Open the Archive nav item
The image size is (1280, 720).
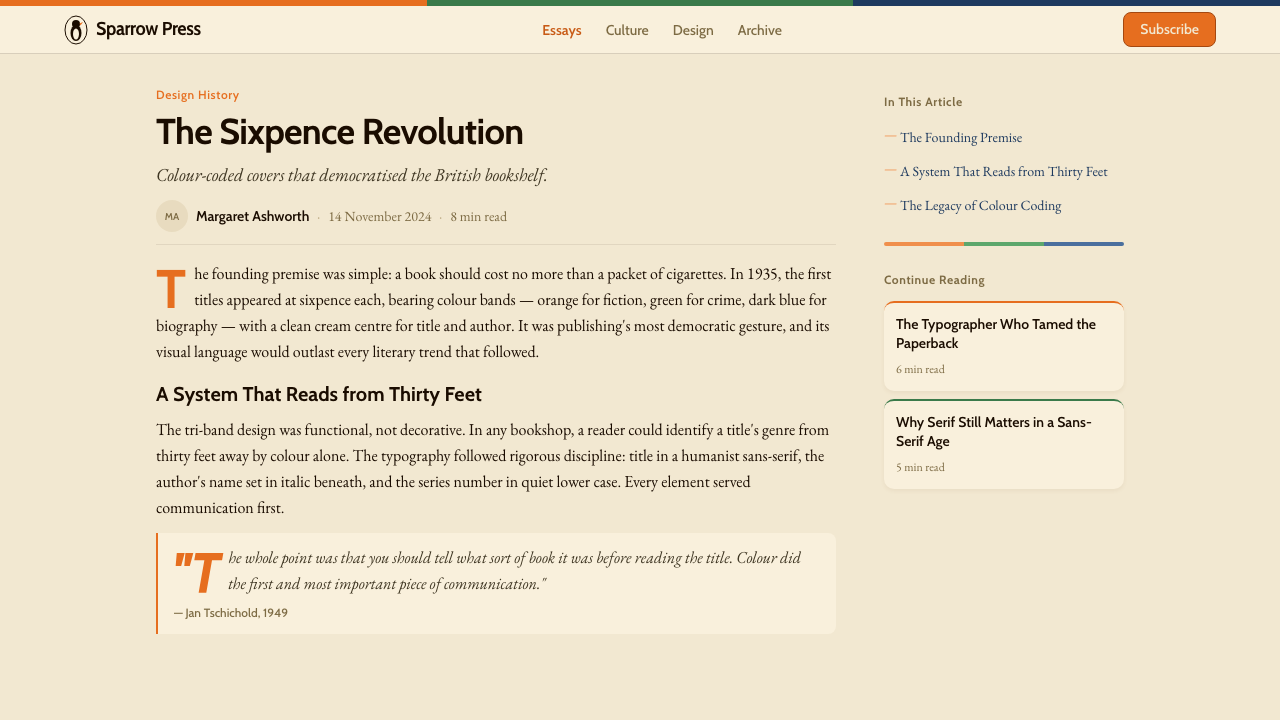760,30
